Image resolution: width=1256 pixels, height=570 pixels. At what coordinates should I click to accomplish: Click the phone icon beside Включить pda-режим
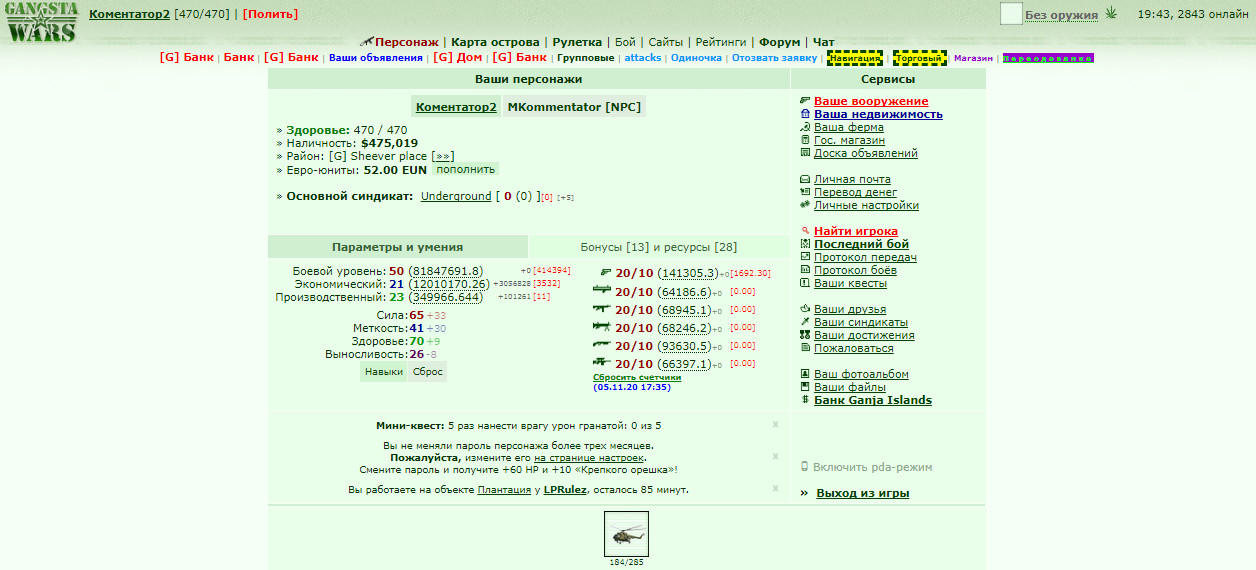tap(805, 467)
